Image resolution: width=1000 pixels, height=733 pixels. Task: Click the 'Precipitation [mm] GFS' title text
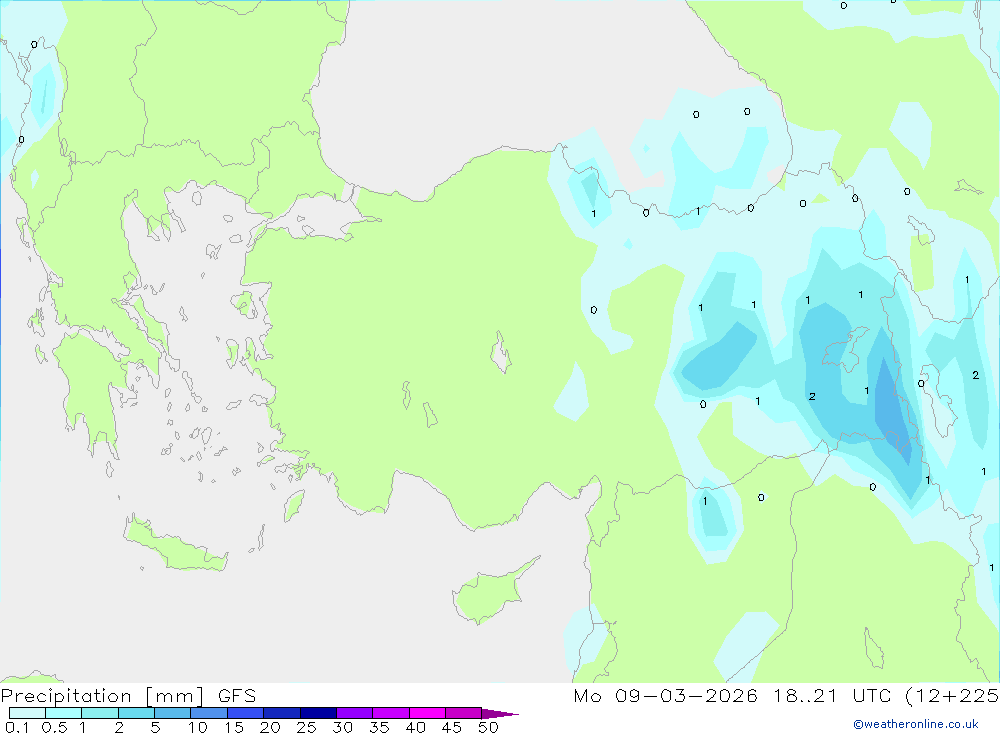click(128, 696)
